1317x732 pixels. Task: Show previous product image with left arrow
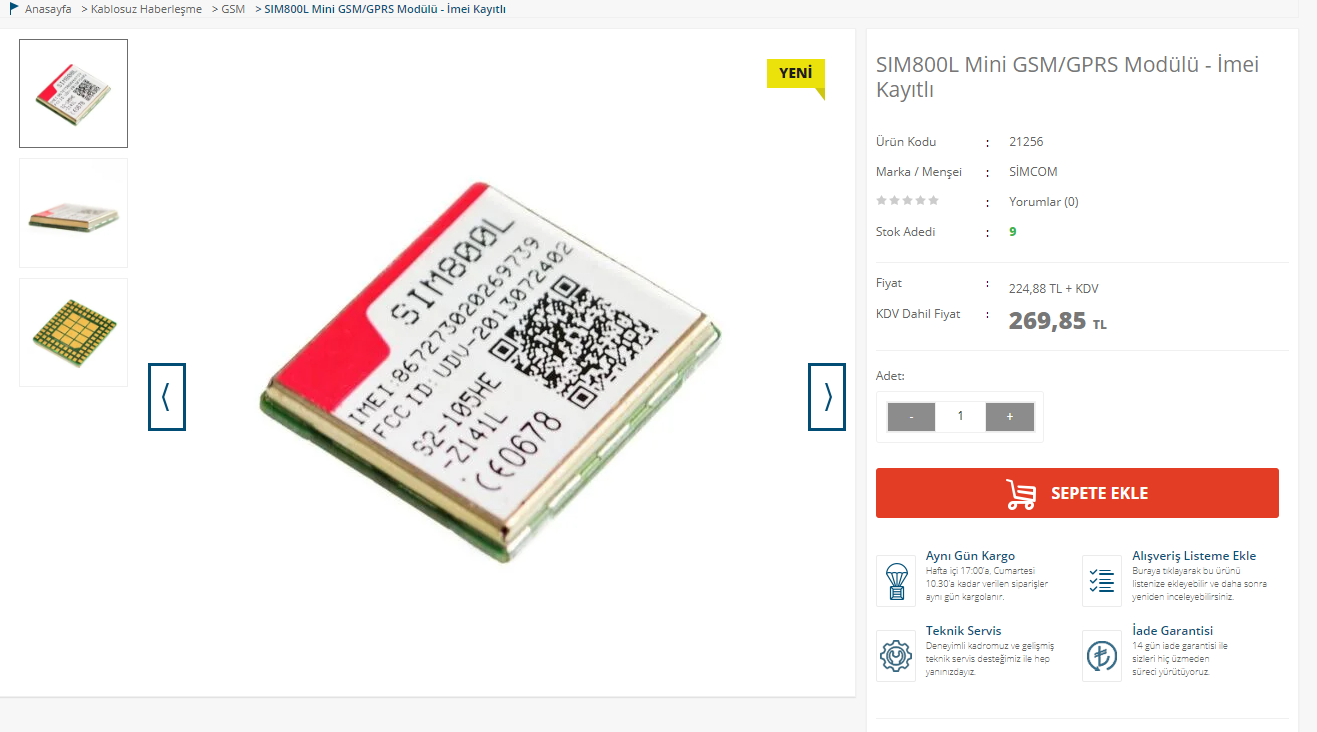click(x=167, y=397)
